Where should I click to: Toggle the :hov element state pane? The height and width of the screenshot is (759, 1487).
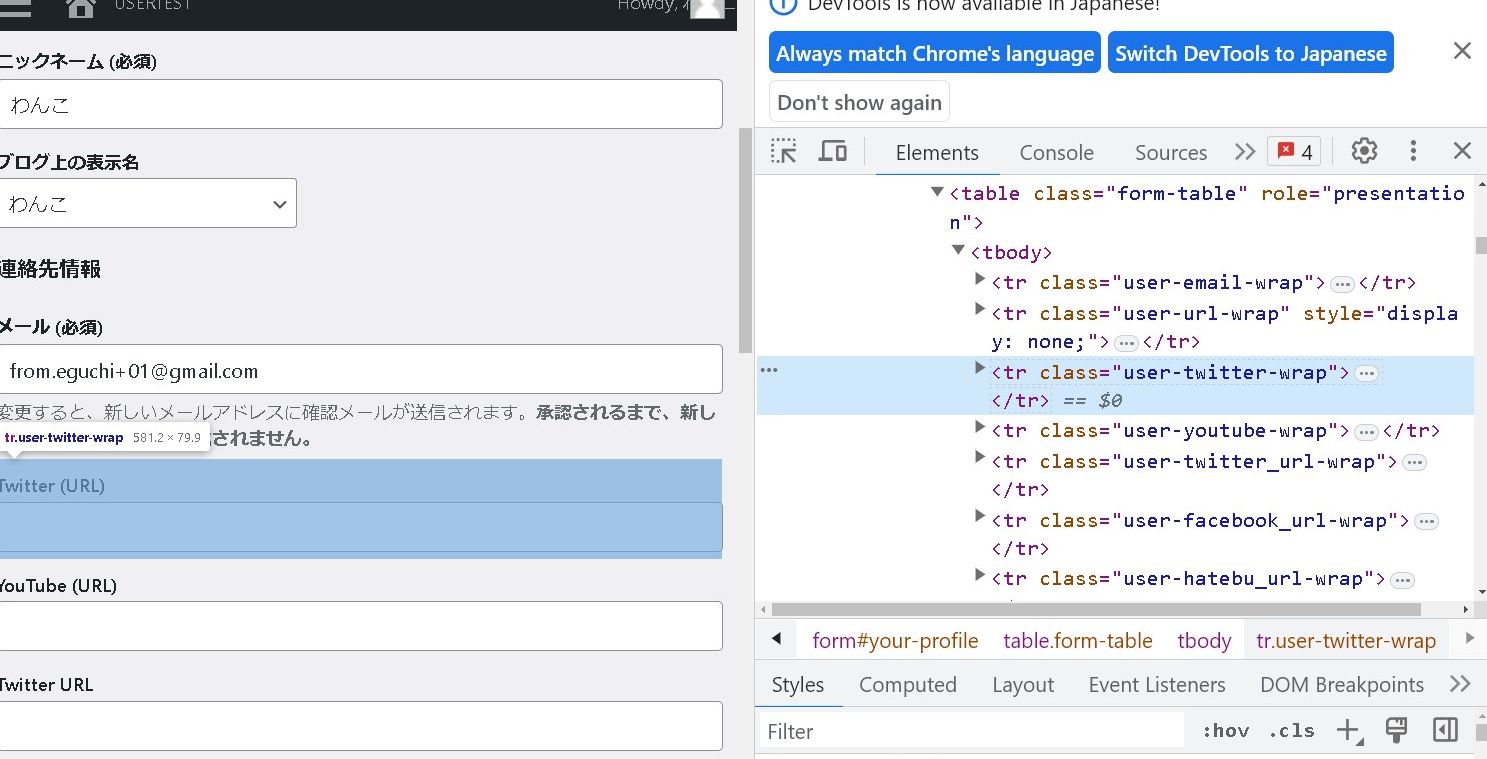tap(1224, 730)
